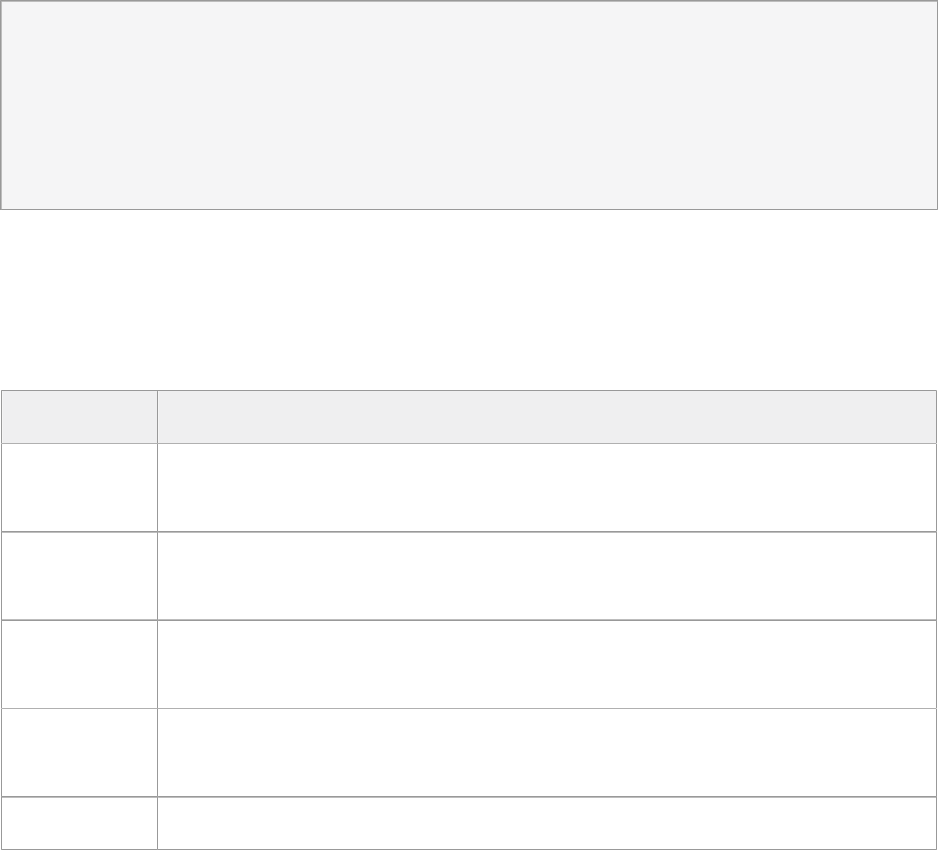Click inside the empty gray box at top

[x=468, y=105]
